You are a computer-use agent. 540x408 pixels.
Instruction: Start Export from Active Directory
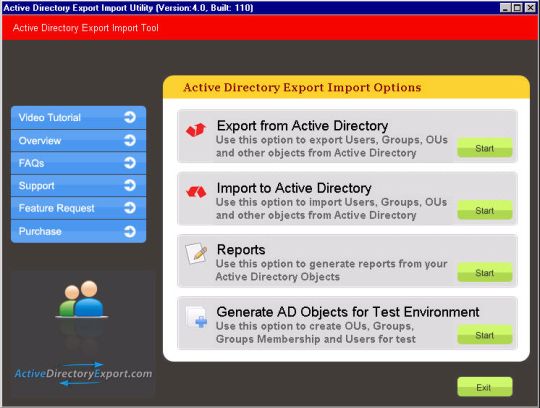(x=485, y=148)
